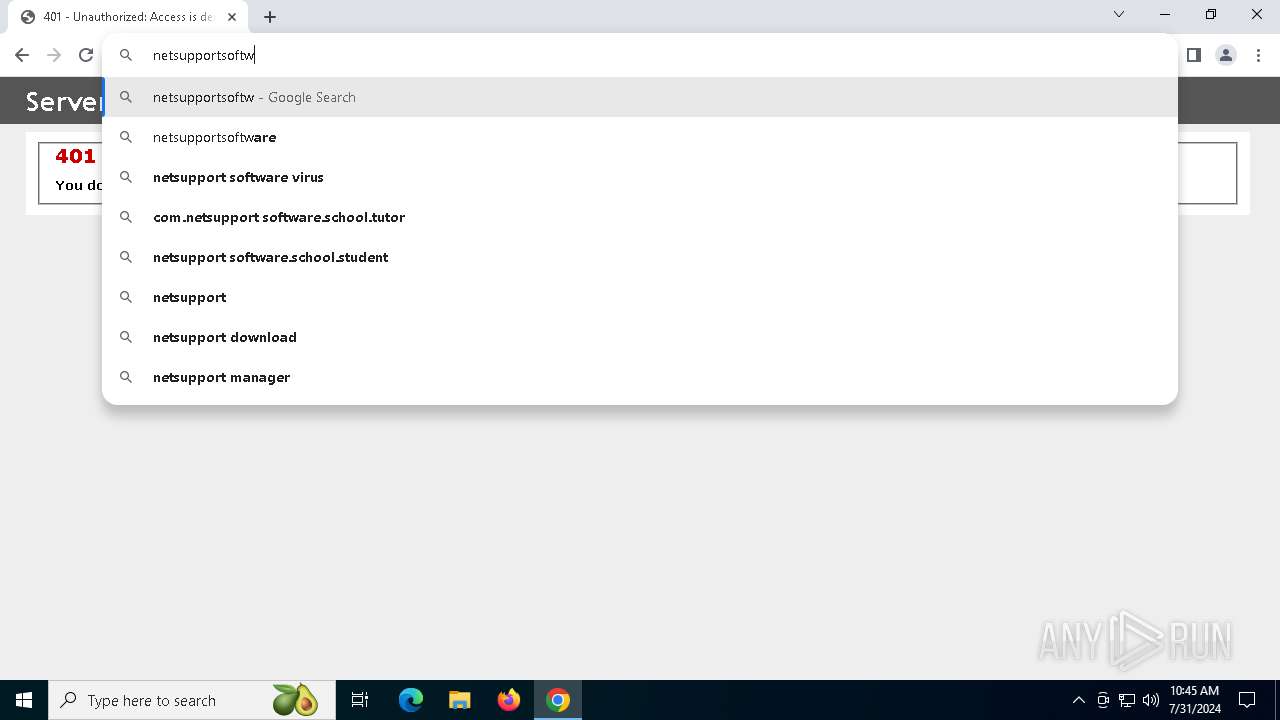The width and height of the screenshot is (1280, 720).
Task: Open the Windows Start menu
Action: pos(24,700)
